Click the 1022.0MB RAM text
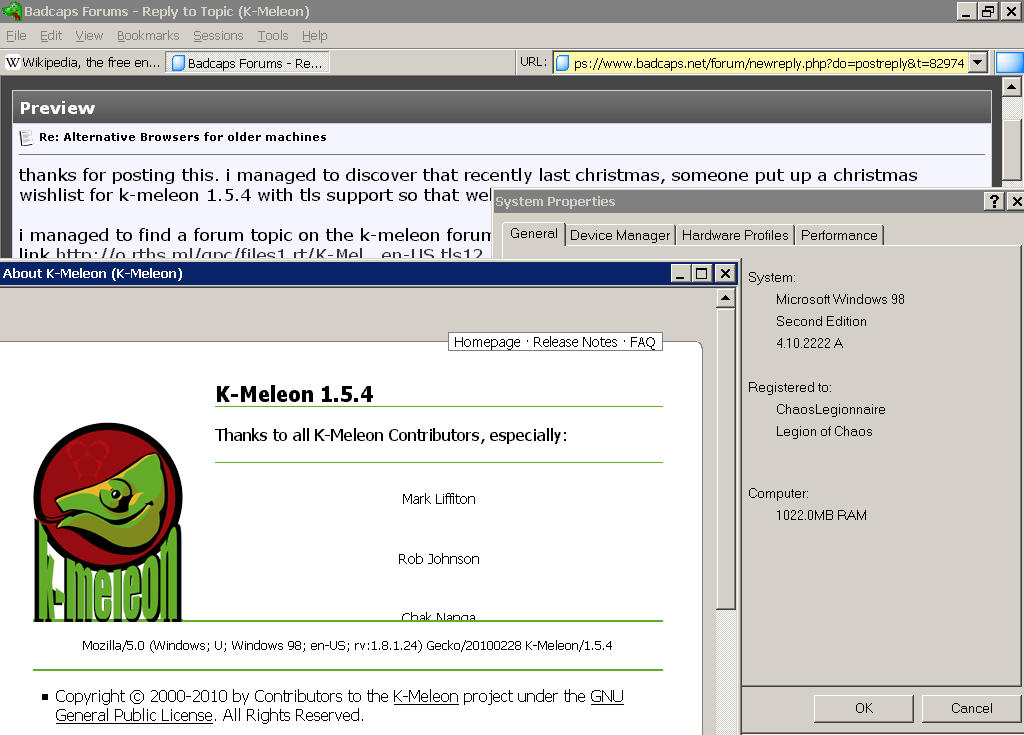 [x=821, y=515]
